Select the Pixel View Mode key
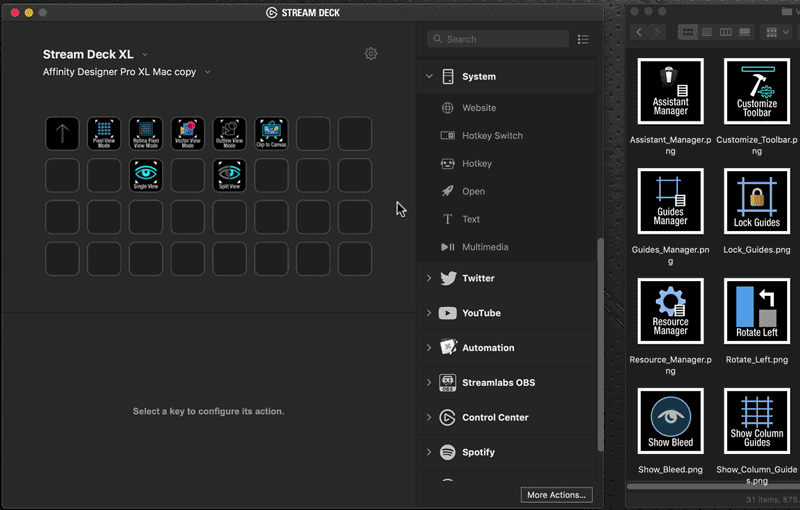 point(104,134)
